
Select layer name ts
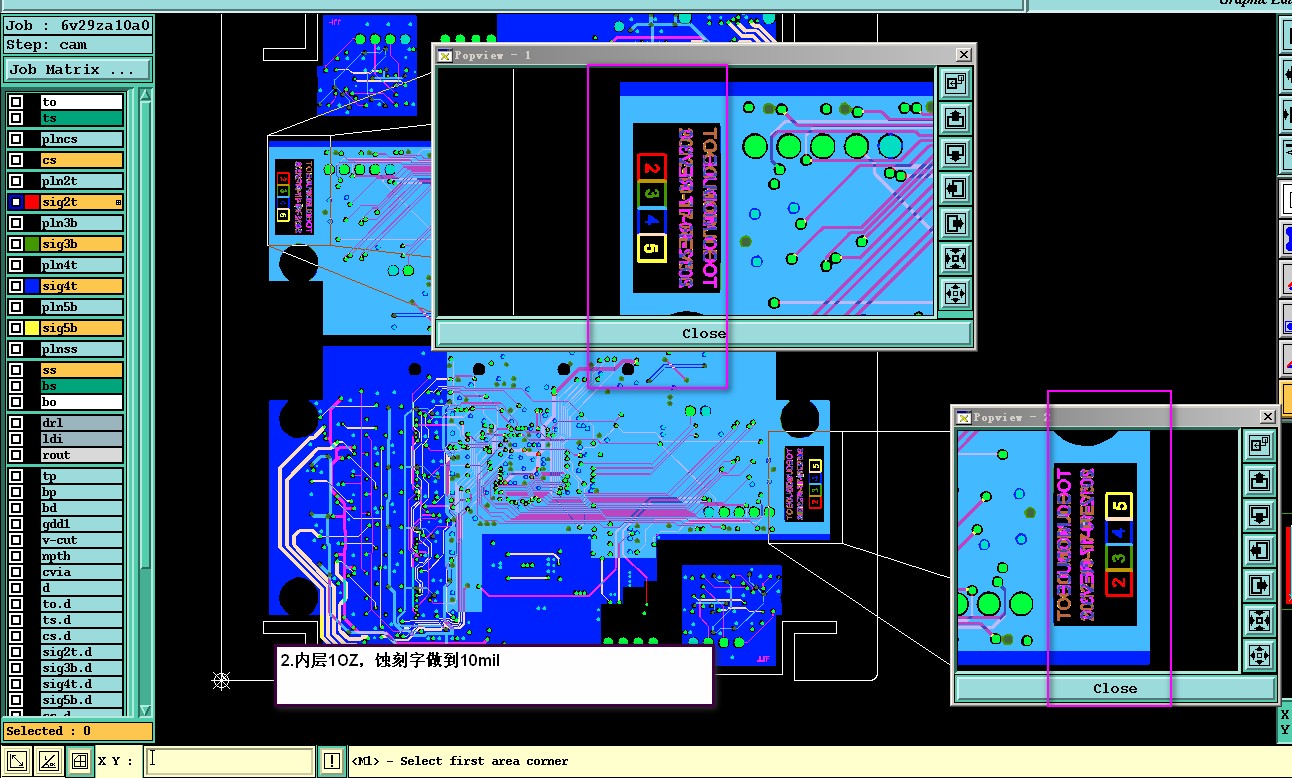(x=81, y=118)
